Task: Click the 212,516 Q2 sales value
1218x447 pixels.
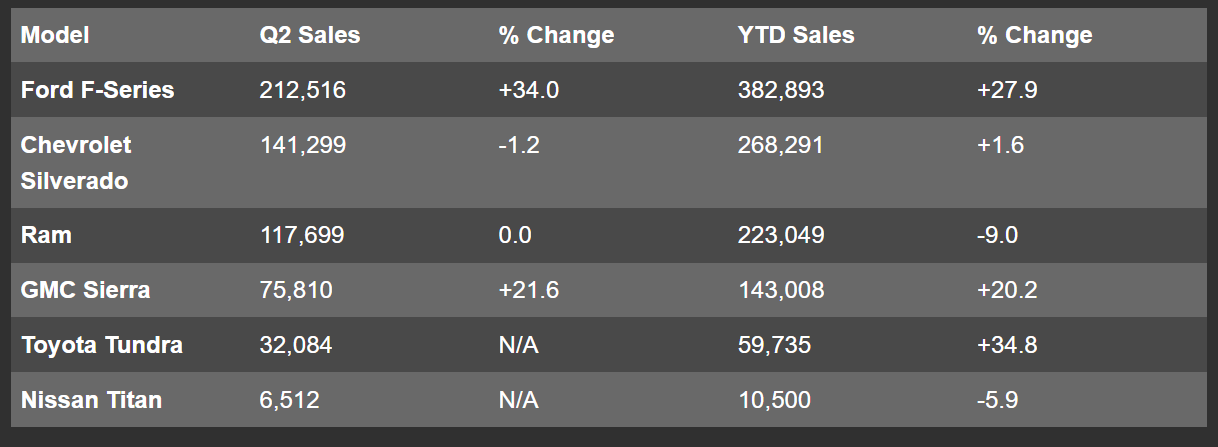Action: click(302, 90)
